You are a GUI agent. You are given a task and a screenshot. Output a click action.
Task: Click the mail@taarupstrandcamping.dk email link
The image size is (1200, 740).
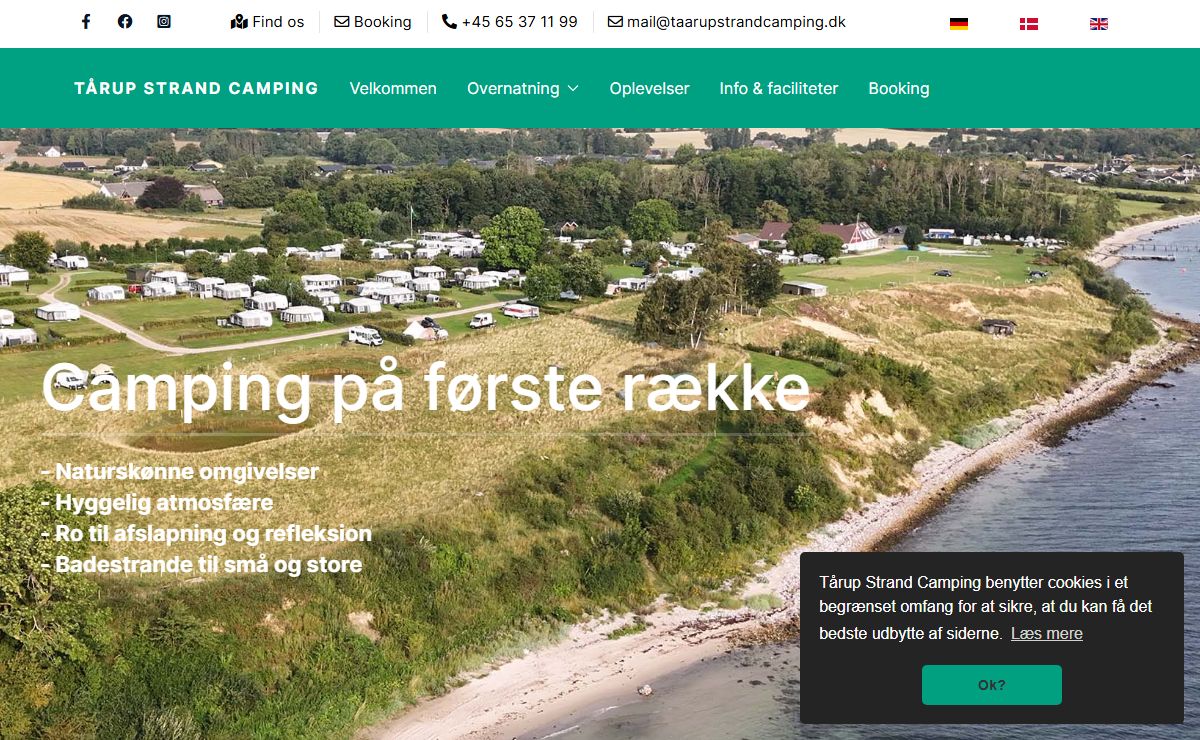[736, 21]
